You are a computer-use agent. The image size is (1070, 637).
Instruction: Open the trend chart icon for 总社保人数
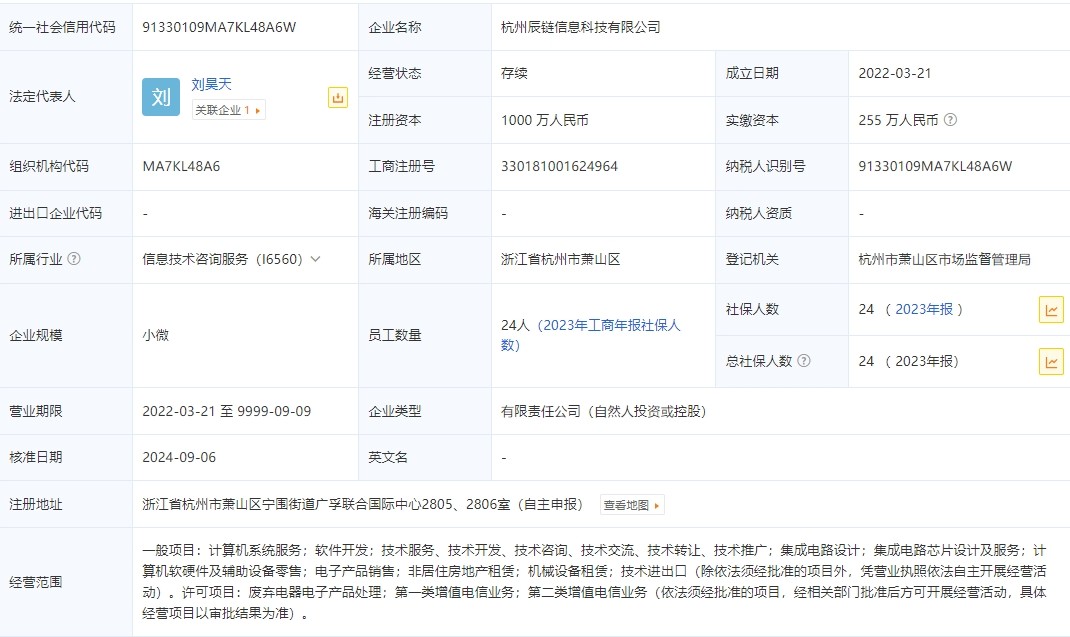[1051, 361]
